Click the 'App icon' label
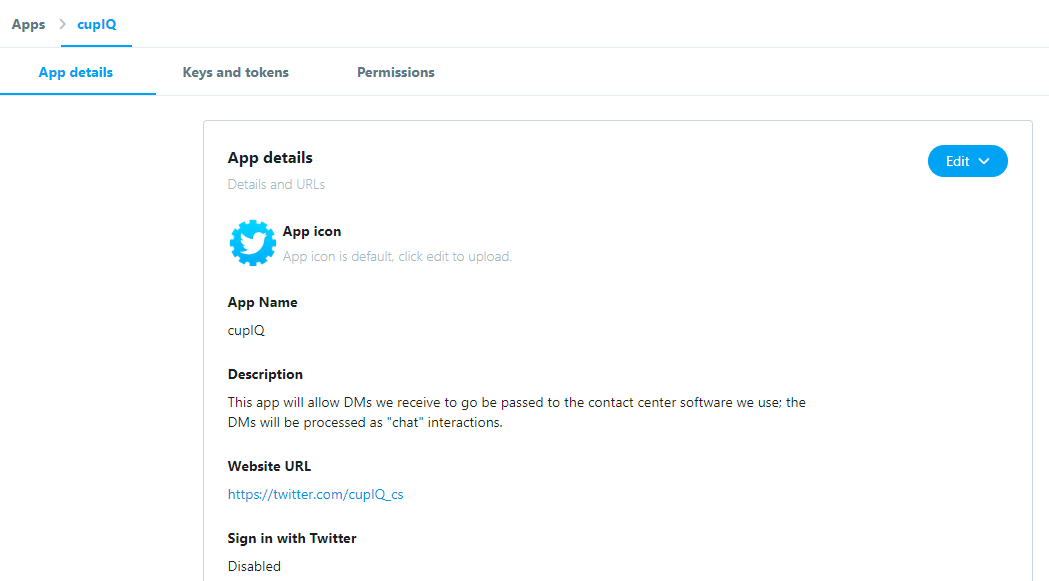This screenshot has height=581, width=1049. (x=312, y=232)
